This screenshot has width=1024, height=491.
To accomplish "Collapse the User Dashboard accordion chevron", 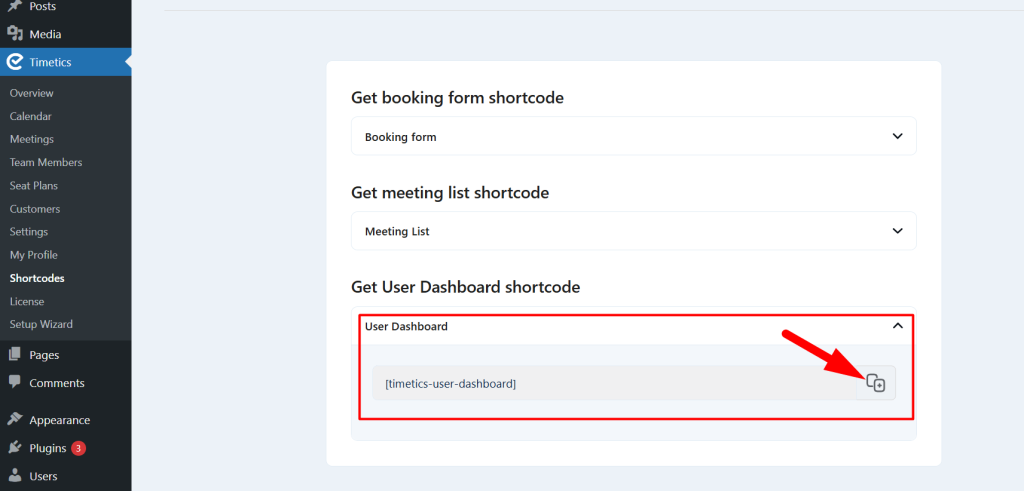I will (897, 325).
